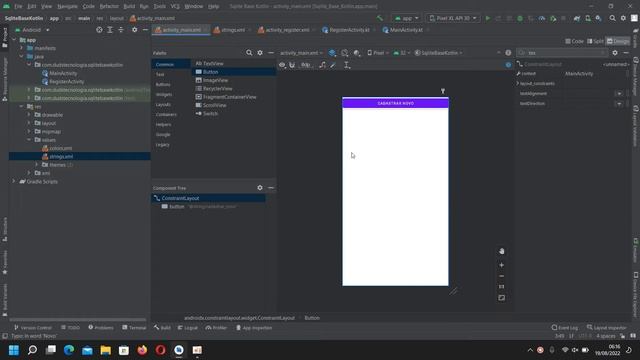Open the Guidelines icon in design toolbar

[347, 65]
